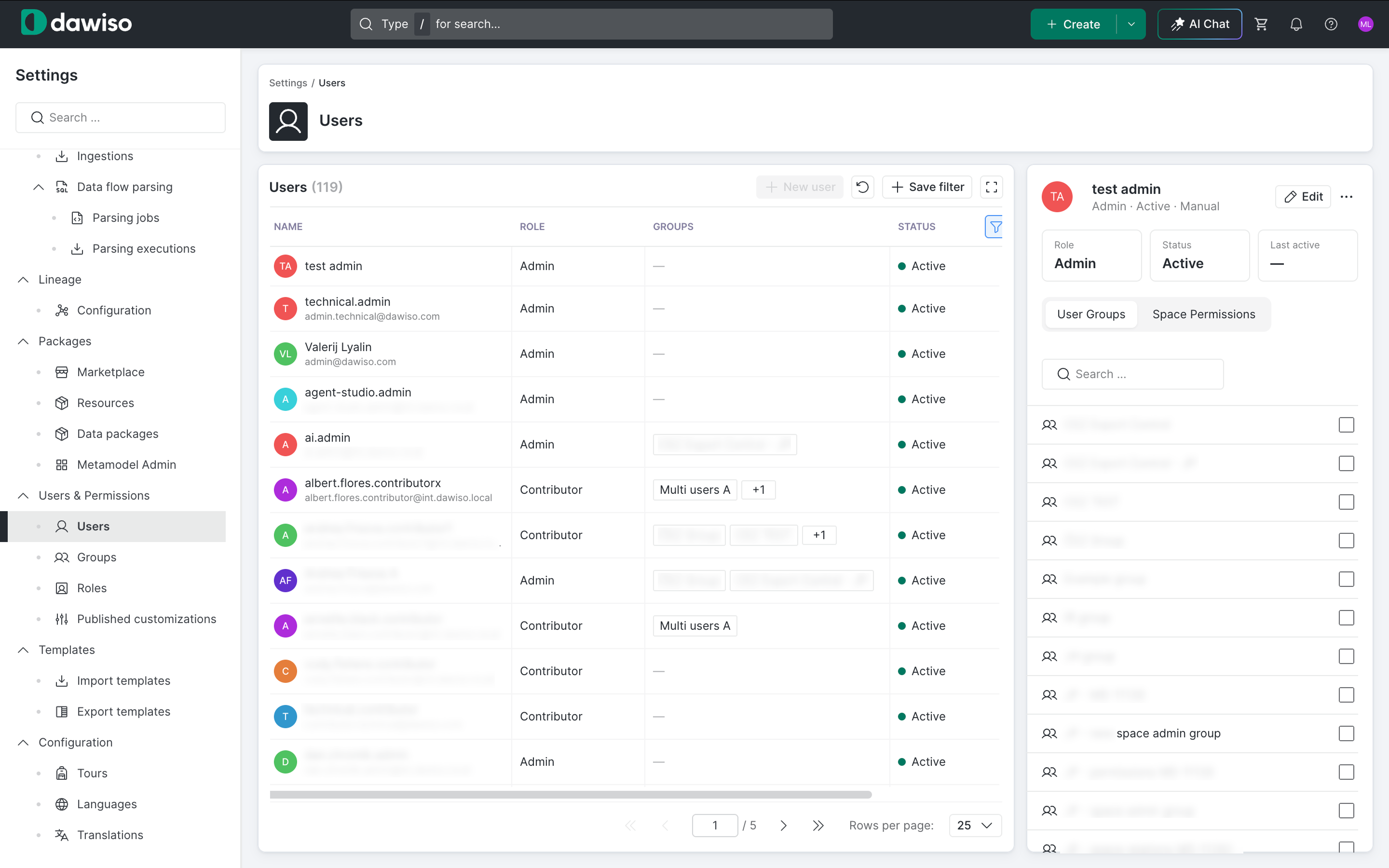The width and height of the screenshot is (1389, 868).
Task: Select the User Groups tab
Action: (x=1090, y=314)
